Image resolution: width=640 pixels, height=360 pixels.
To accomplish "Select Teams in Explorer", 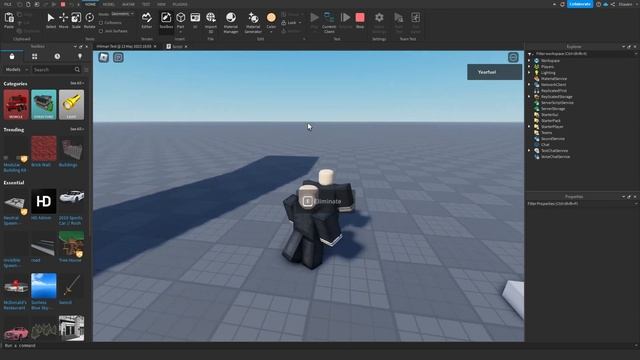I will (546, 133).
